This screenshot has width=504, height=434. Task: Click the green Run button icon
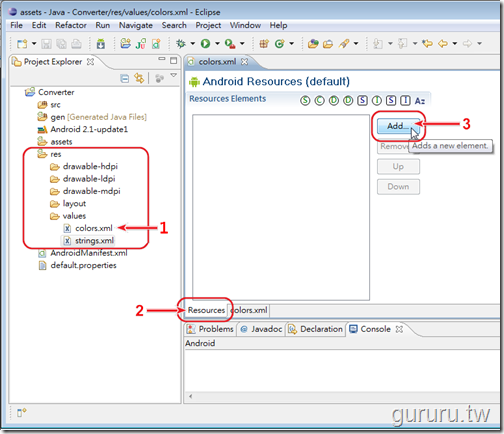205,43
